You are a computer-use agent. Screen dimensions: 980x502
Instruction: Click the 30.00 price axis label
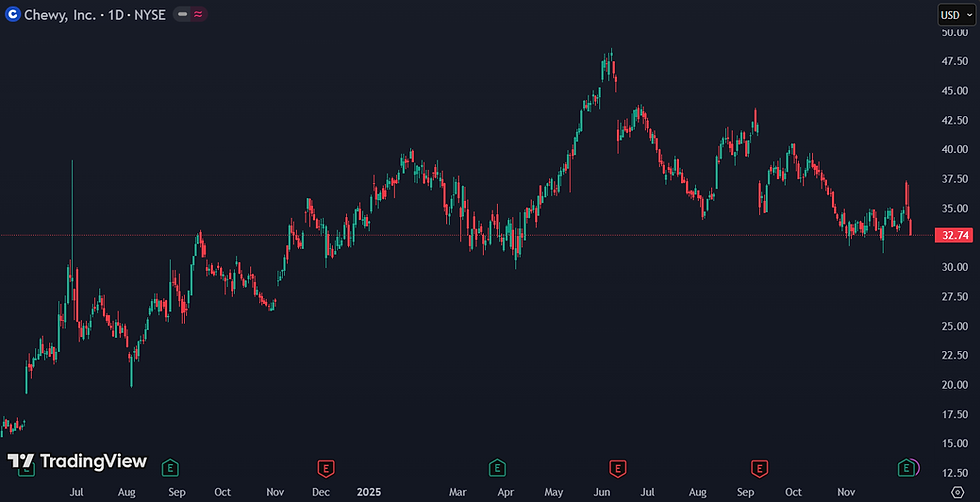click(x=955, y=267)
